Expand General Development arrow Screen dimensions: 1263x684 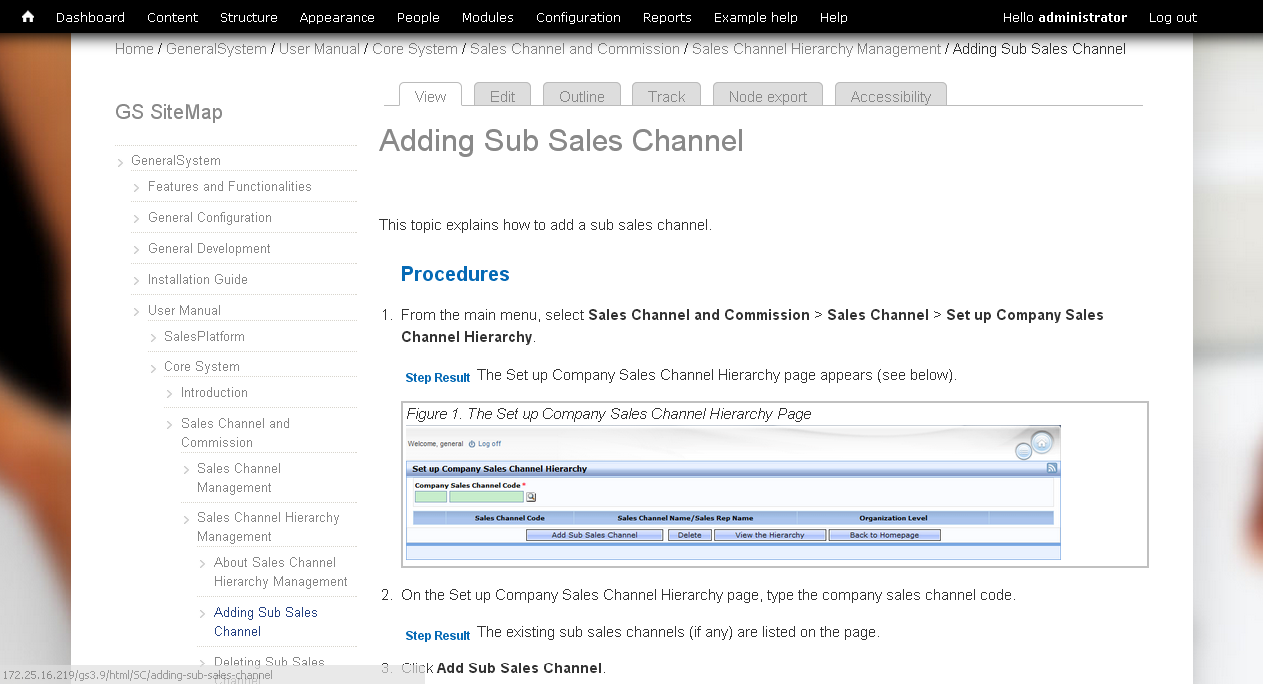(x=137, y=250)
